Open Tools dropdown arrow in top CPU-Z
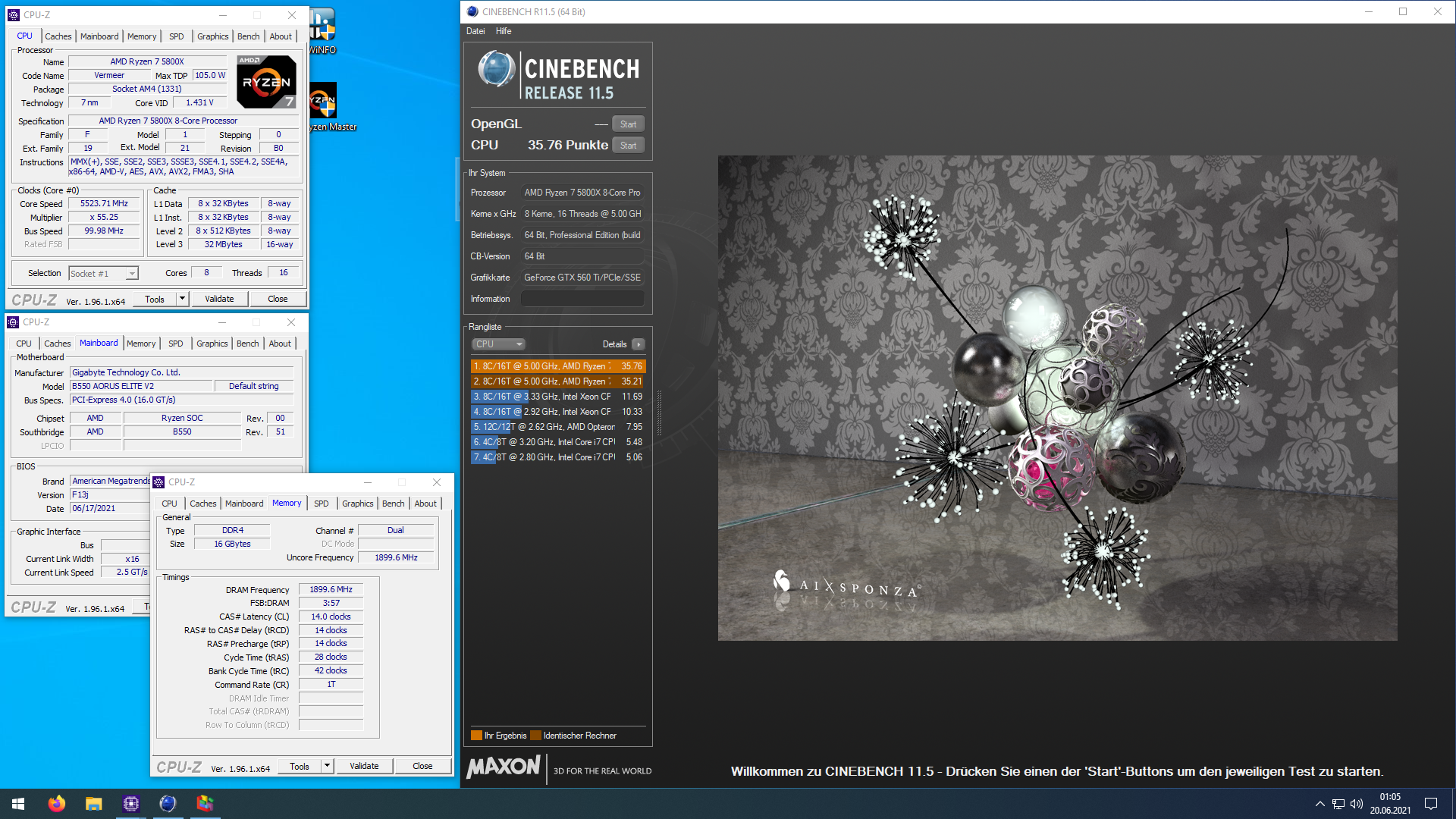Screen dimensions: 1456x819 (182, 299)
